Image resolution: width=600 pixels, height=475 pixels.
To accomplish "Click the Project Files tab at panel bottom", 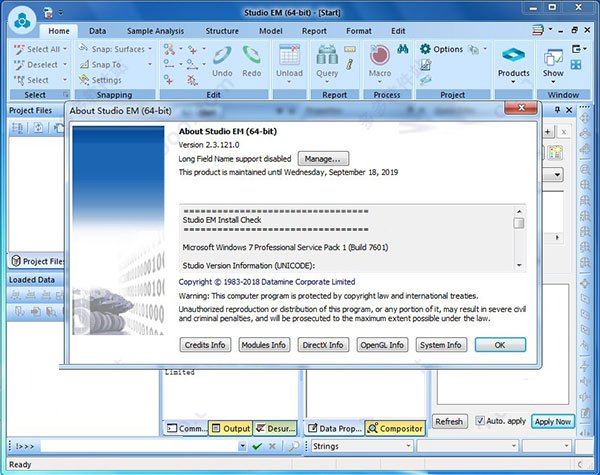I will (37, 261).
